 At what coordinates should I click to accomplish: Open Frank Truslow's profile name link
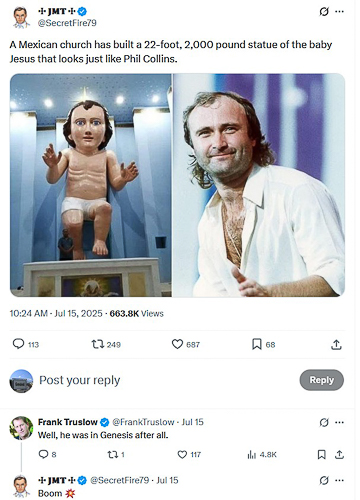(x=67, y=422)
